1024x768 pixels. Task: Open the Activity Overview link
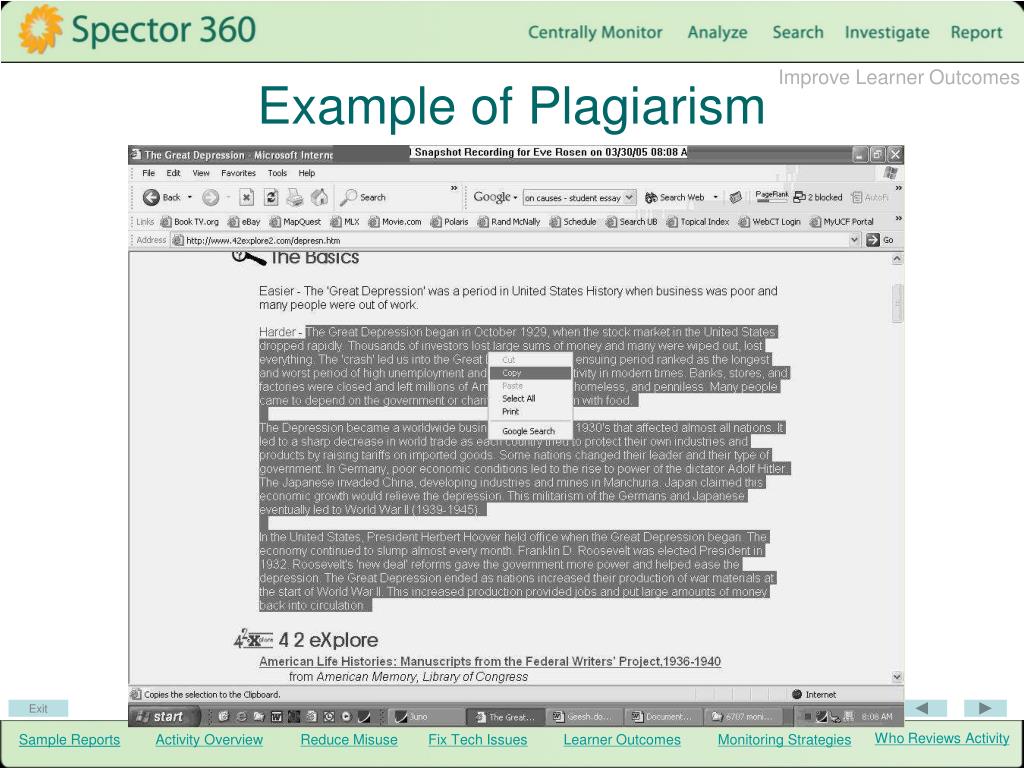[209, 740]
